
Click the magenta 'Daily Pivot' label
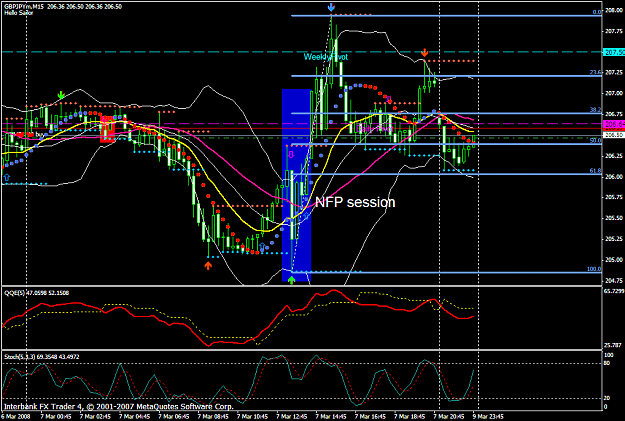375,128
